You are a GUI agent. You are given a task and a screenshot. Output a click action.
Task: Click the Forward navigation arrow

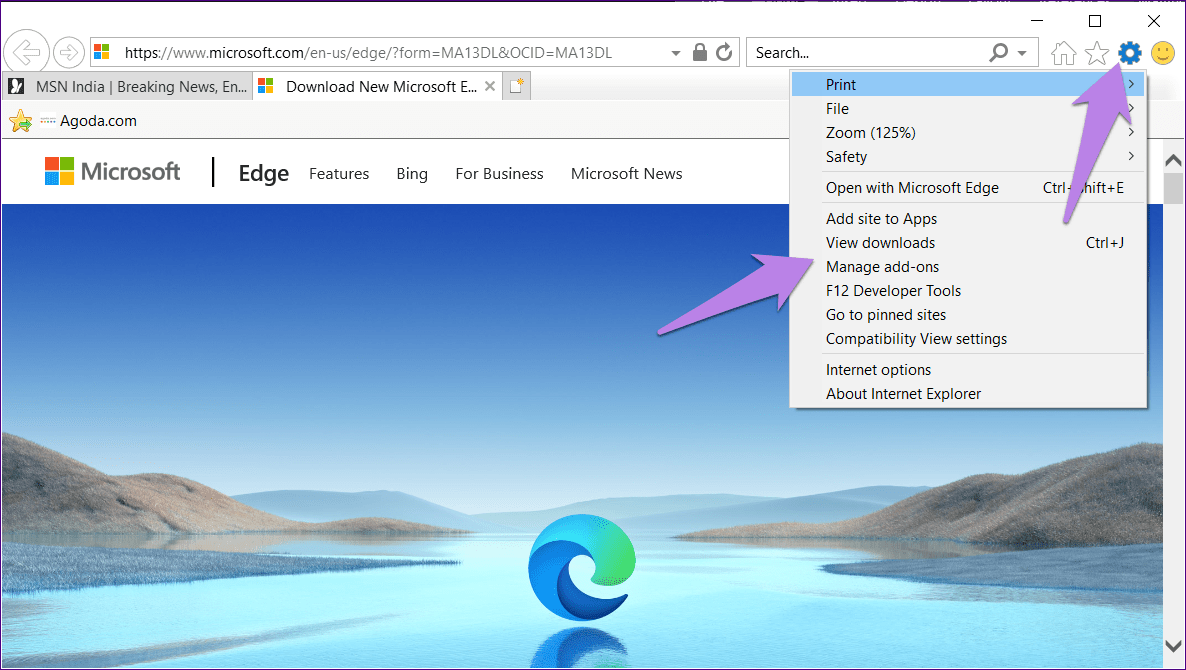tap(68, 52)
